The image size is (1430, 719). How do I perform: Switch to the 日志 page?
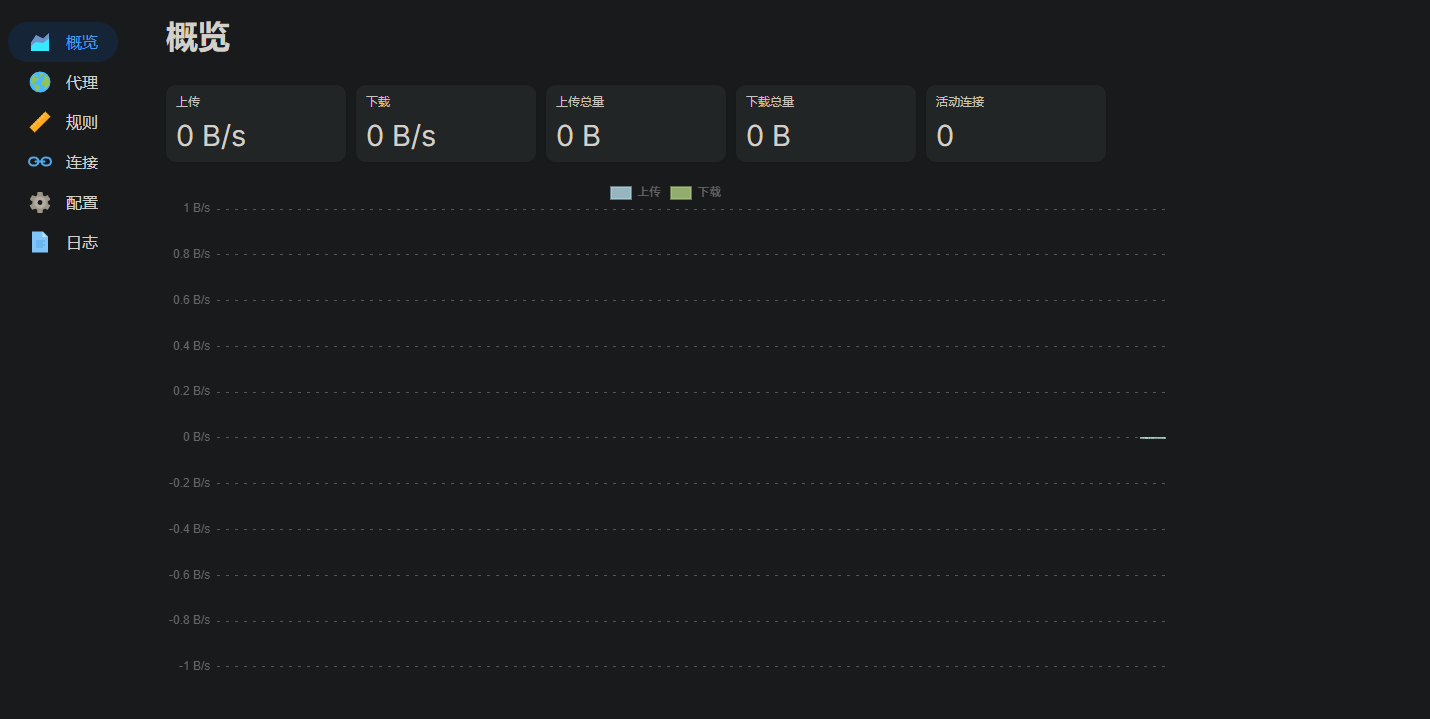click(x=82, y=242)
